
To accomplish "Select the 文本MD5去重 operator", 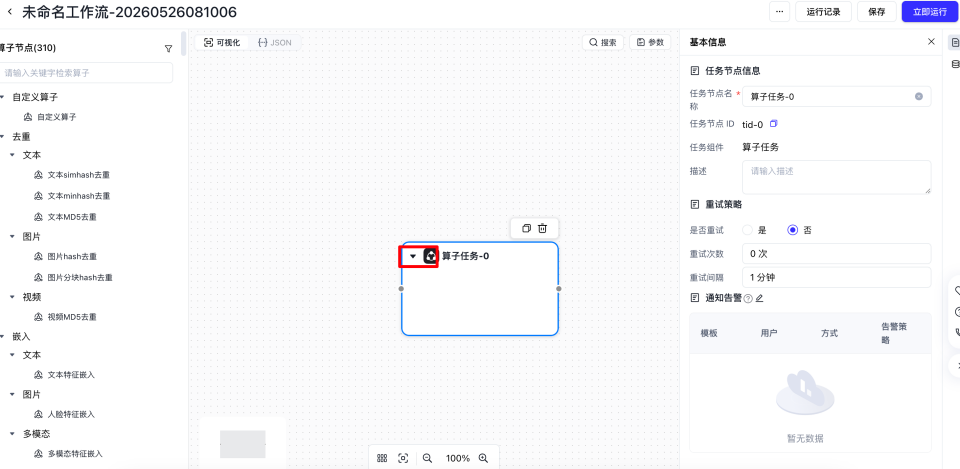I will pos(72,217).
